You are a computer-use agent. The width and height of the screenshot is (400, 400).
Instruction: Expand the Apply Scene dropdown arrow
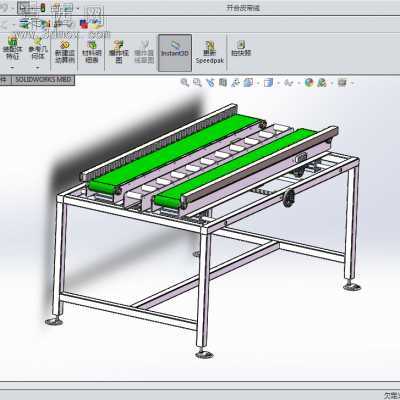(332, 83)
